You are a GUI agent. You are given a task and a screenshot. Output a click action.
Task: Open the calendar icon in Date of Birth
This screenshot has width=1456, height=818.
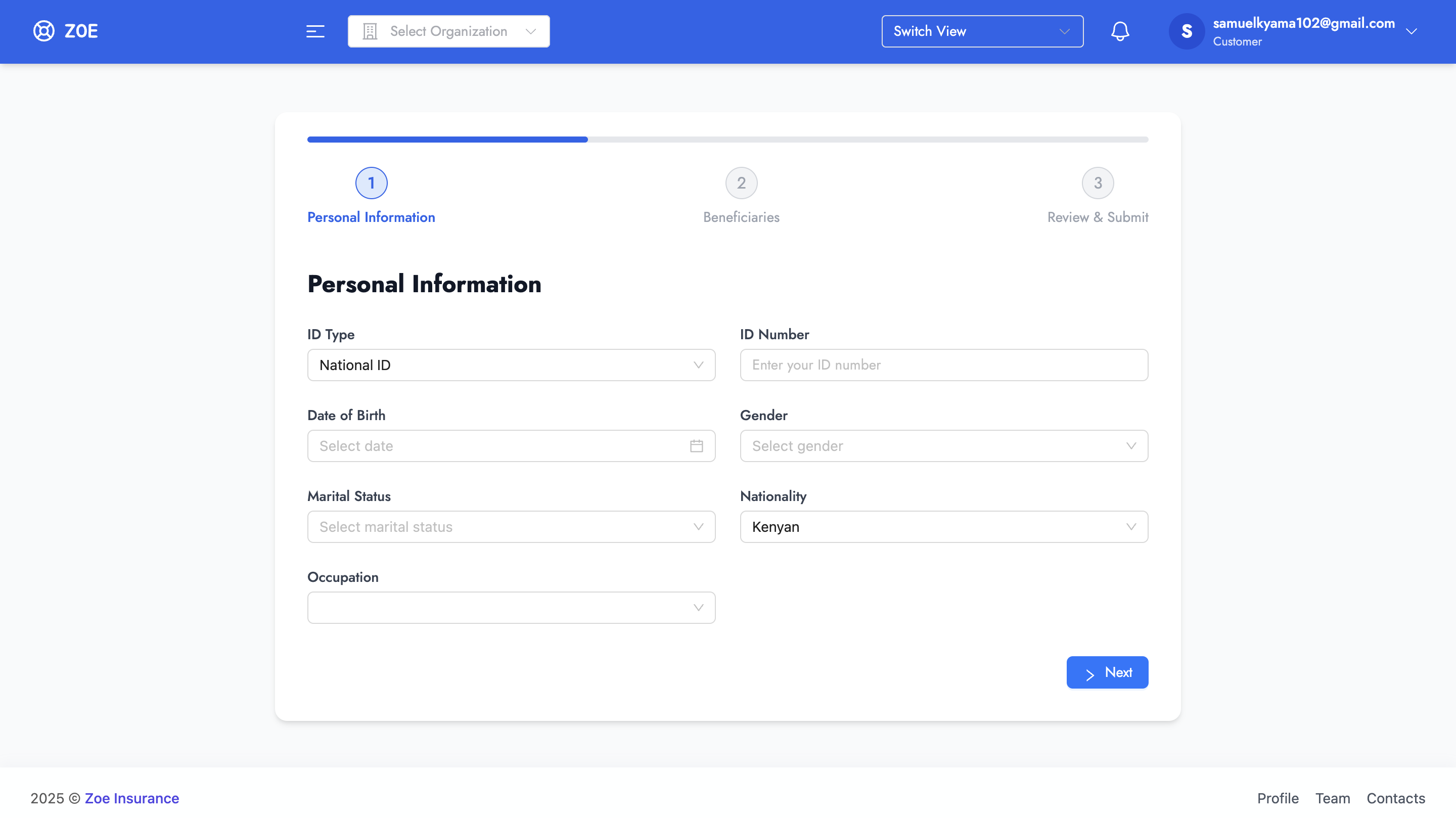[x=696, y=446]
